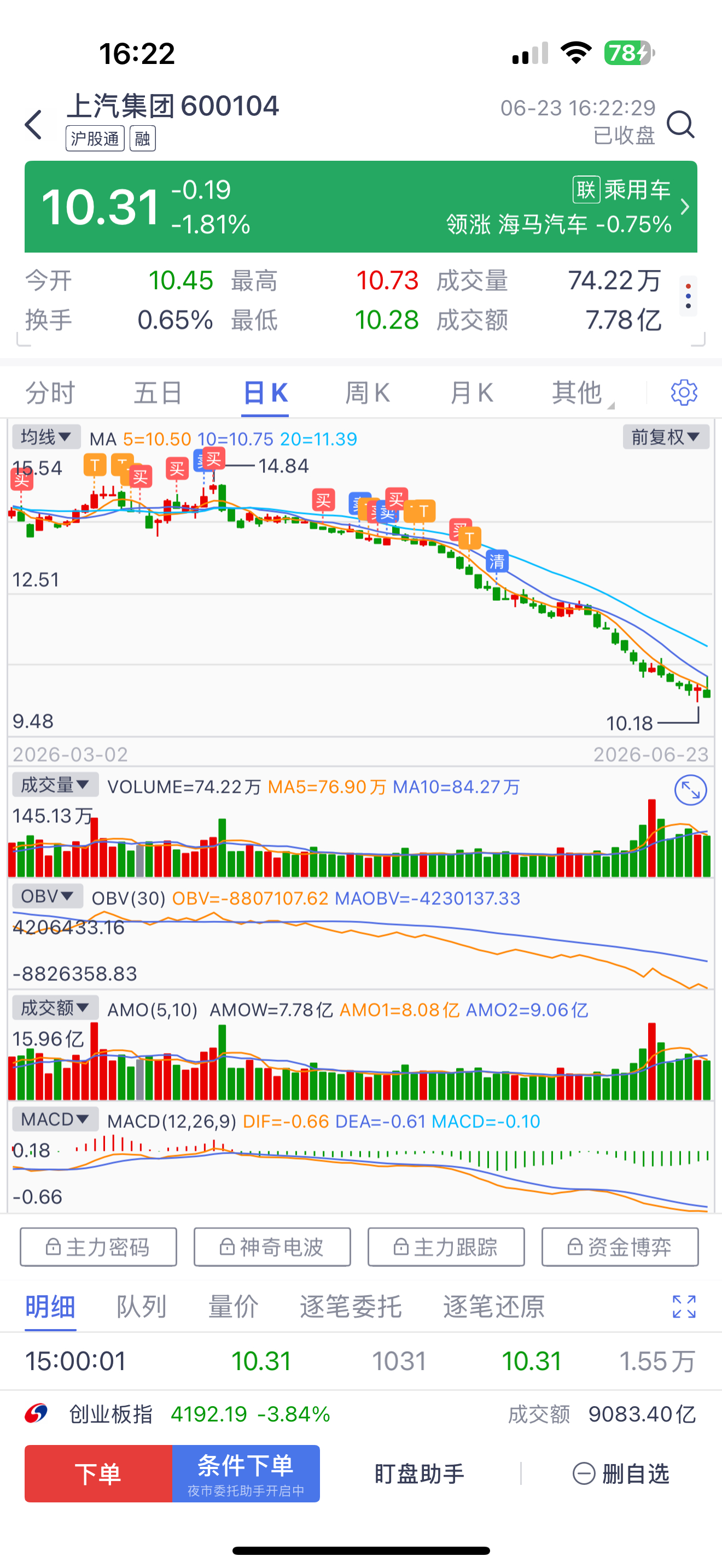Open the 前复权 adjustment dropdown
Viewport: 722px width, 1568px height.
pyautogui.click(x=666, y=437)
